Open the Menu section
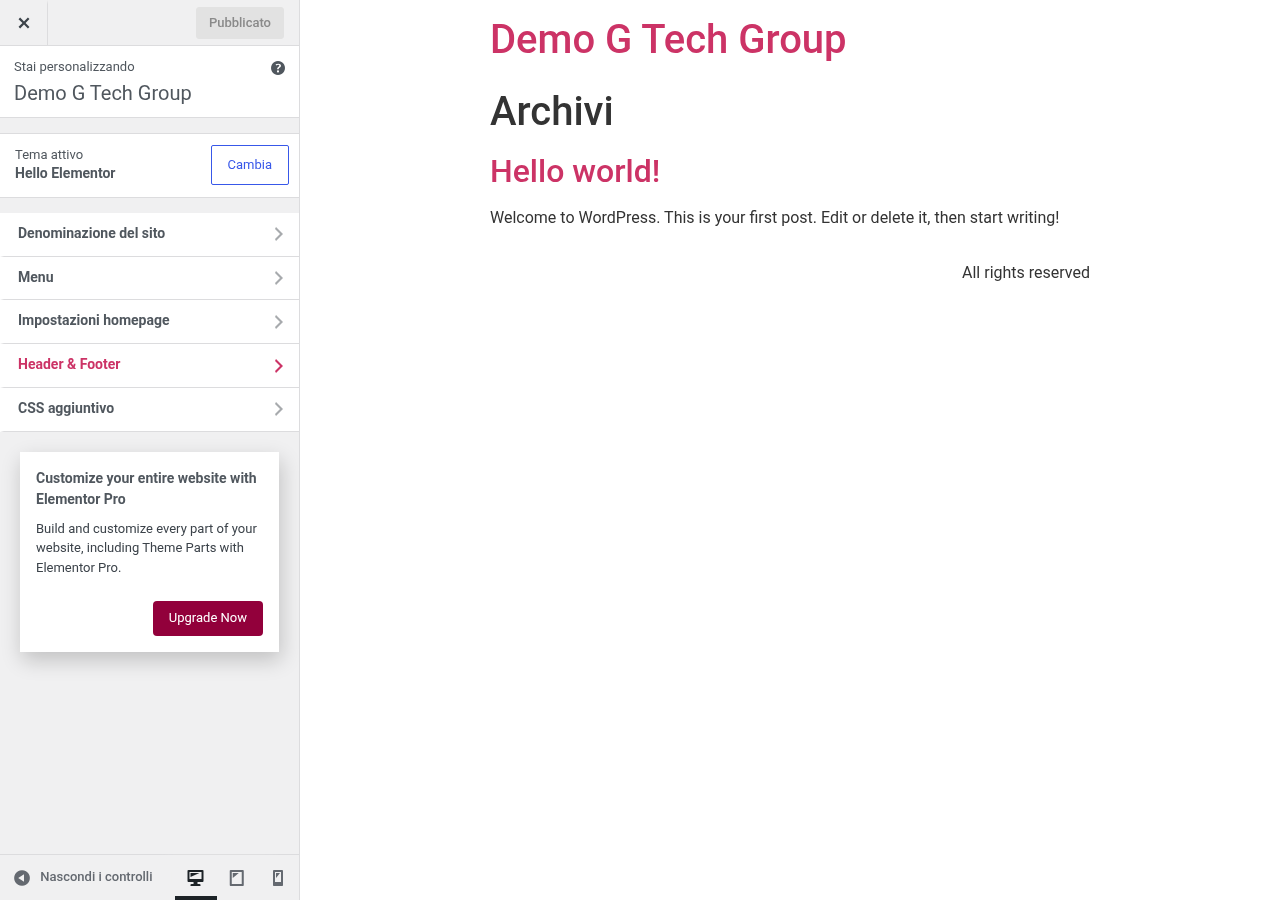 (150, 278)
